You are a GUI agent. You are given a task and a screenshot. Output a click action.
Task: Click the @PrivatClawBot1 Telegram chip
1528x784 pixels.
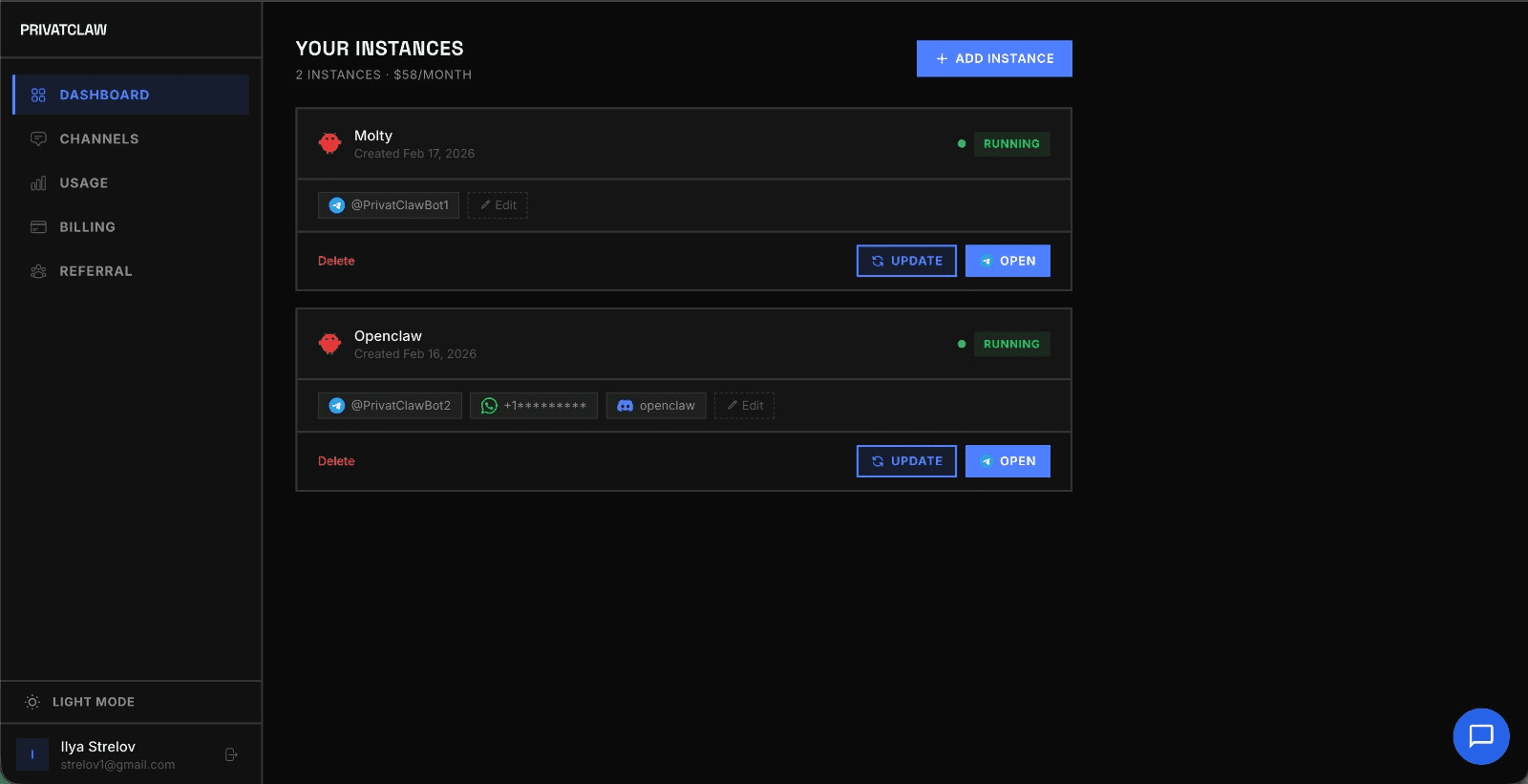pyautogui.click(x=389, y=205)
